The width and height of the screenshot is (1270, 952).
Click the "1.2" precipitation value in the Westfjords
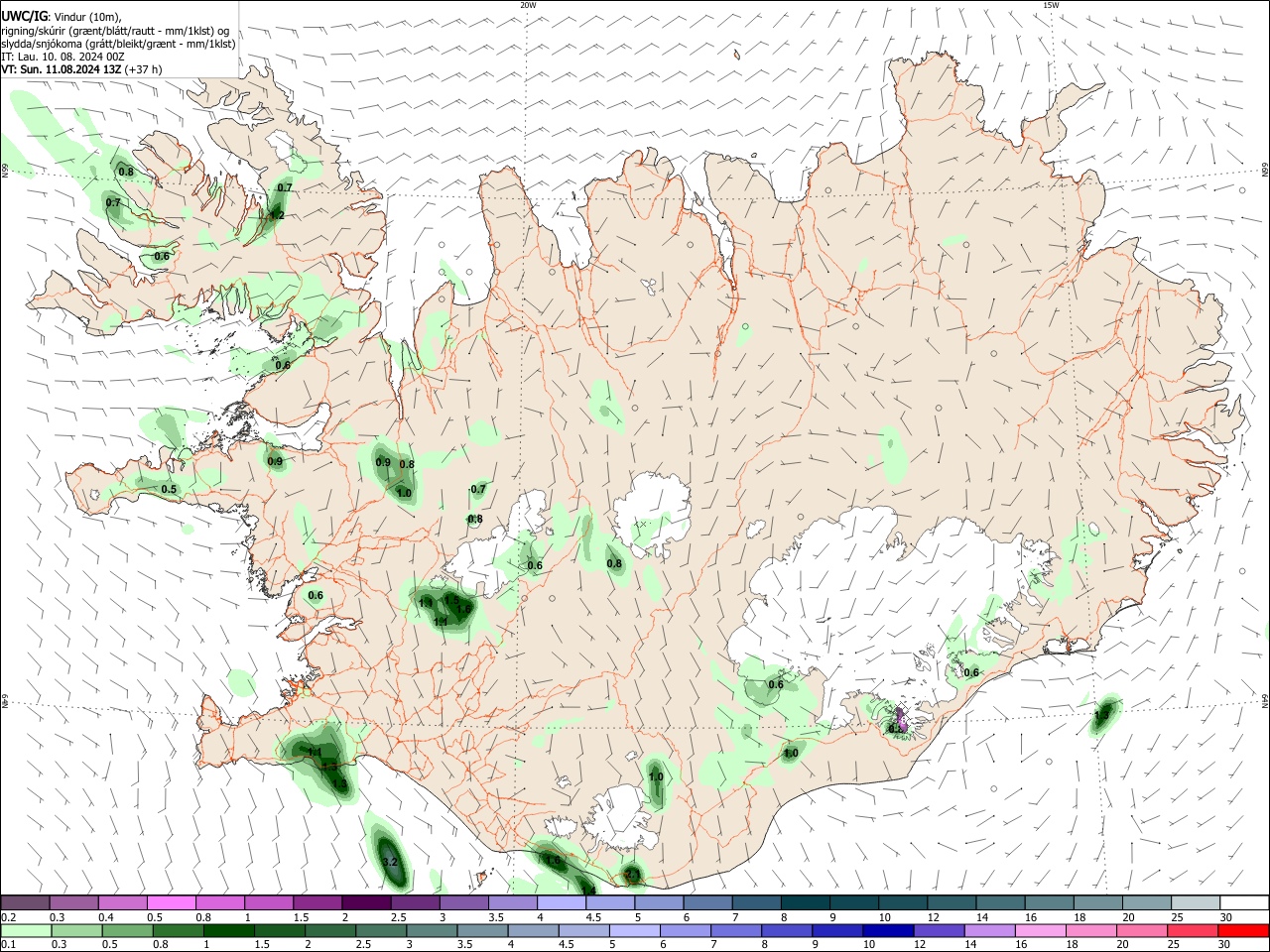click(x=277, y=215)
